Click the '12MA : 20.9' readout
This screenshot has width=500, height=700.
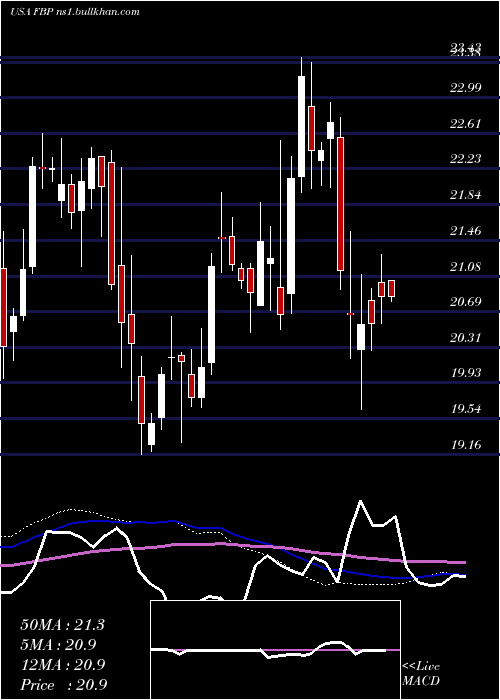tap(62, 665)
